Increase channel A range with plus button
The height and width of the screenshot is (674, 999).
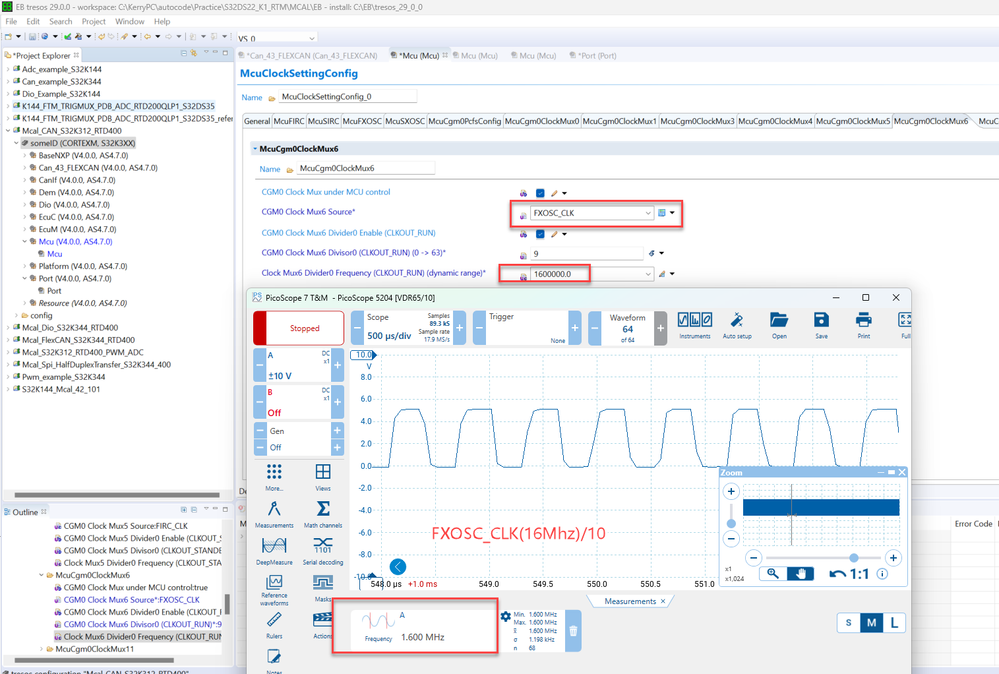point(338,365)
